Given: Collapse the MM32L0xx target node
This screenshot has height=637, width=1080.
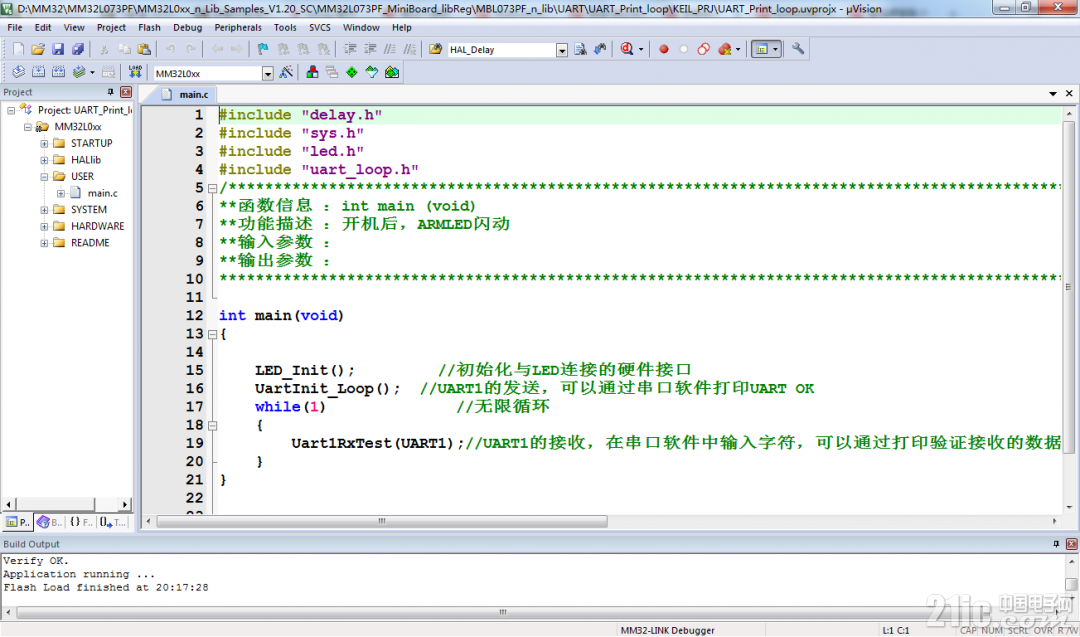Looking at the screenshot, I should click(28, 127).
